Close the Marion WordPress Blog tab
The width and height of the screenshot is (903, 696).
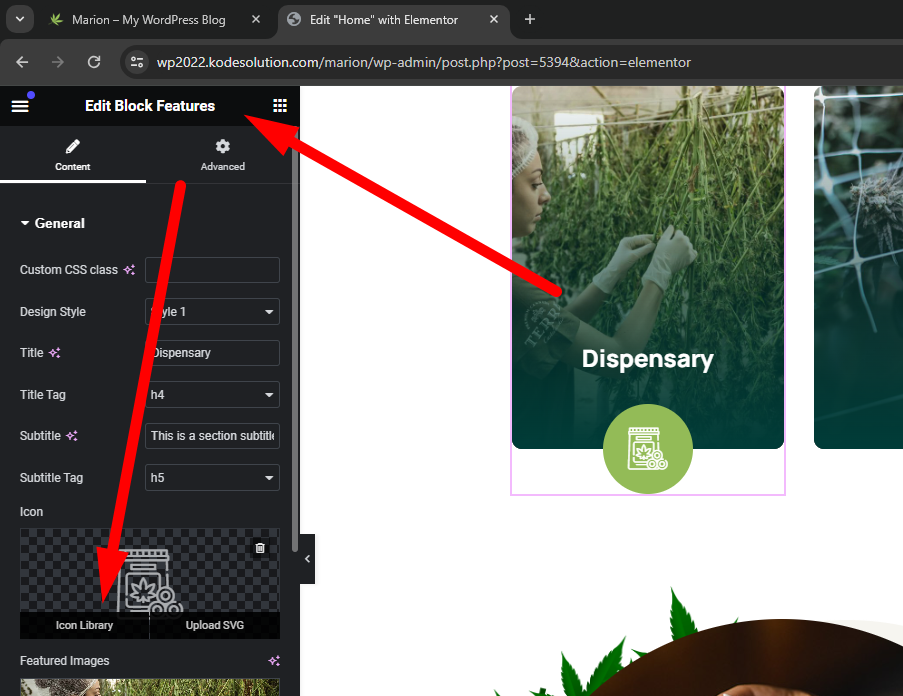[x=256, y=20]
